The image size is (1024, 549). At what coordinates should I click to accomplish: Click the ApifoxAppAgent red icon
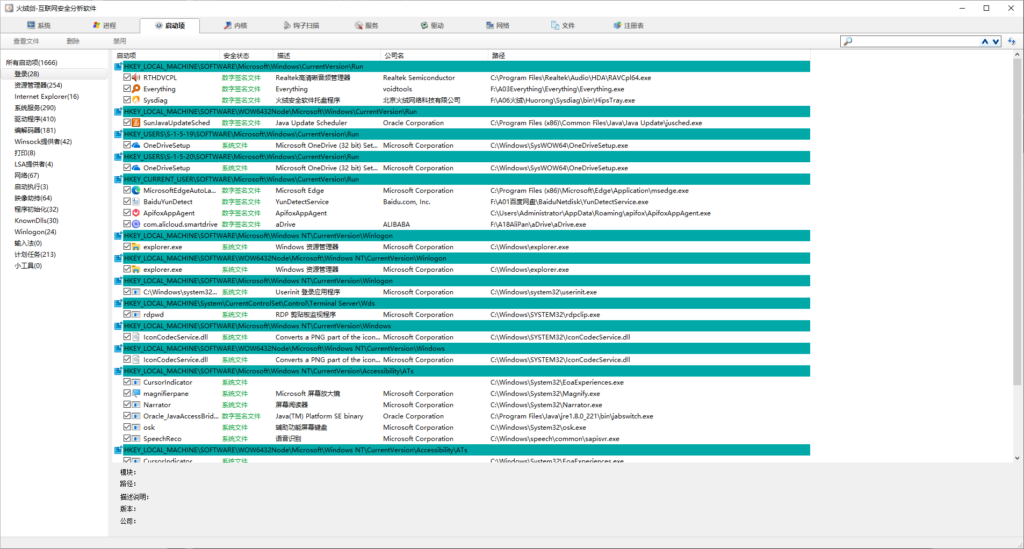(136, 213)
